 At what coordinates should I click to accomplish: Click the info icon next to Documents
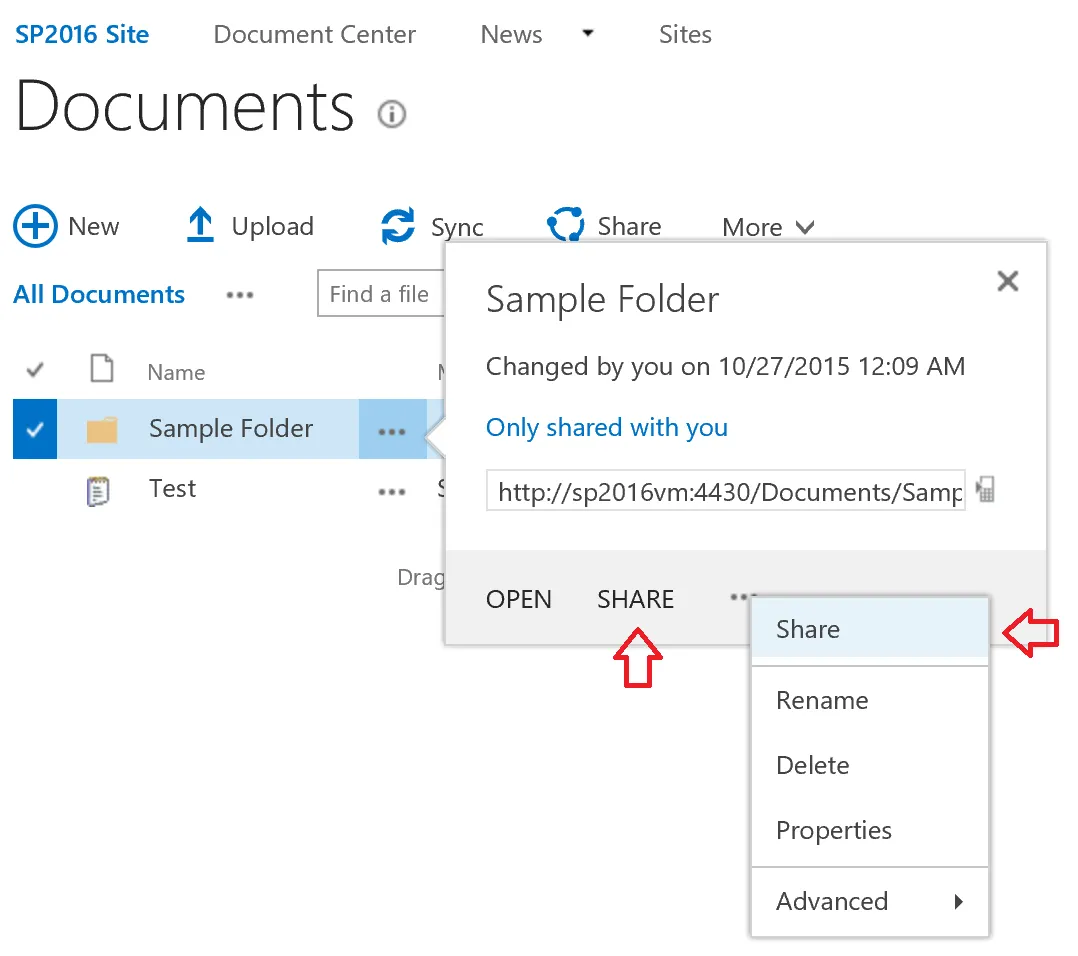coord(392,113)
